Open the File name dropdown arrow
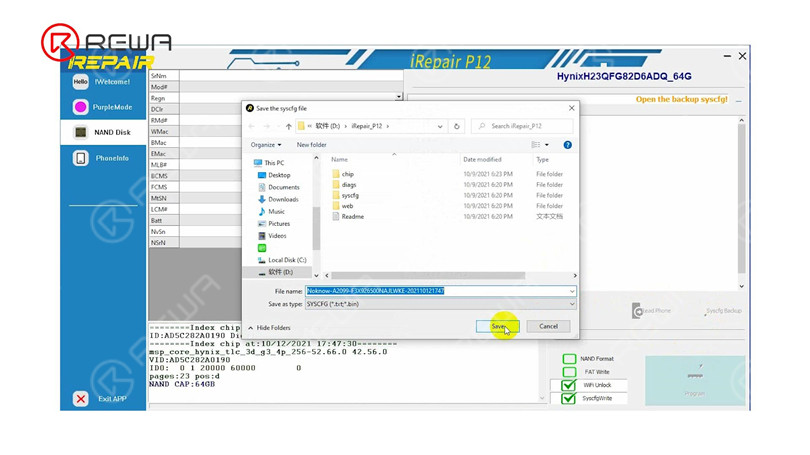Image resolution: width=810 pixels, height=455 pixels. [x=572, y=291]
